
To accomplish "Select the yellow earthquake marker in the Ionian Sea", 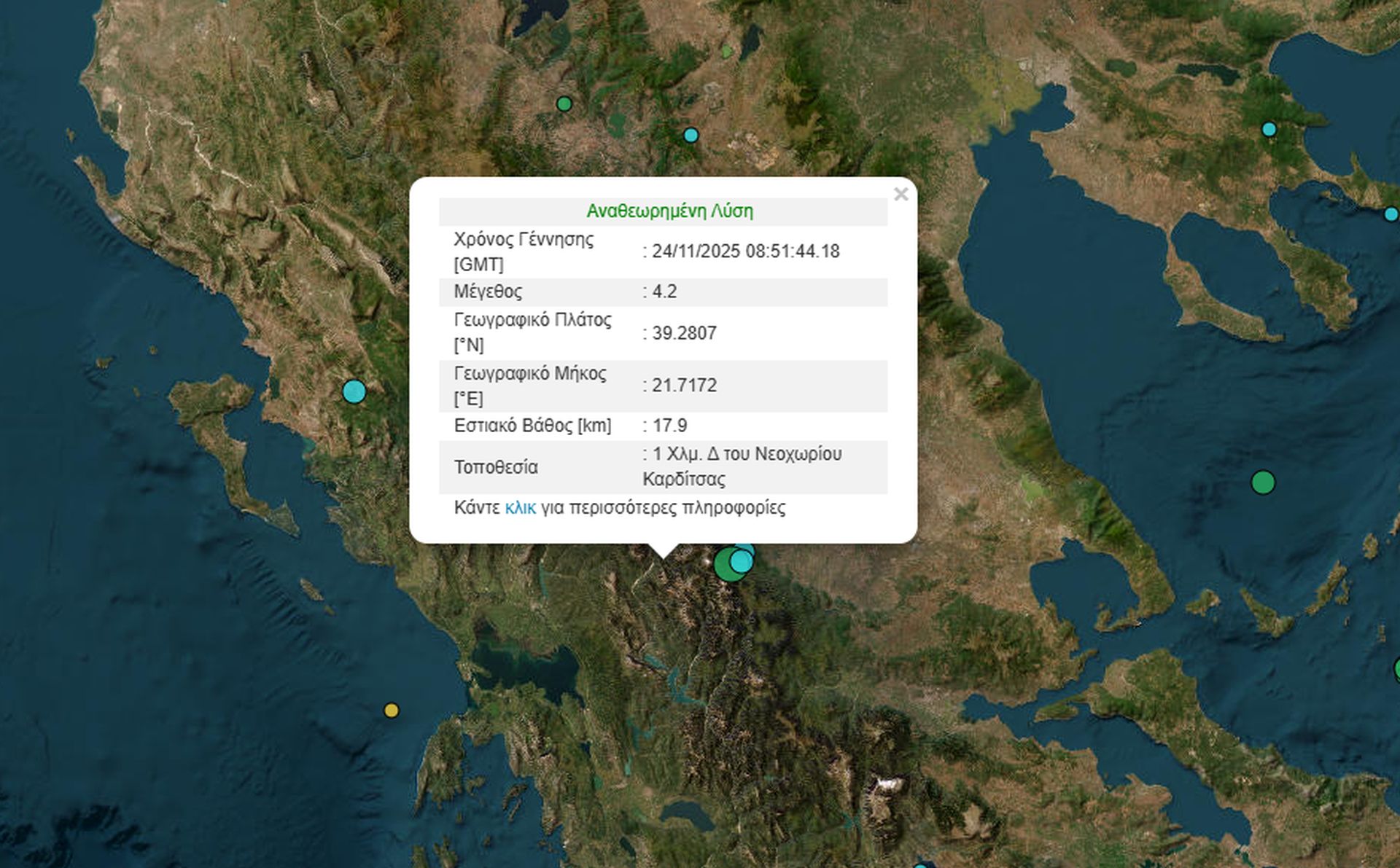I will pyautogui.click(x=392, y=711).
